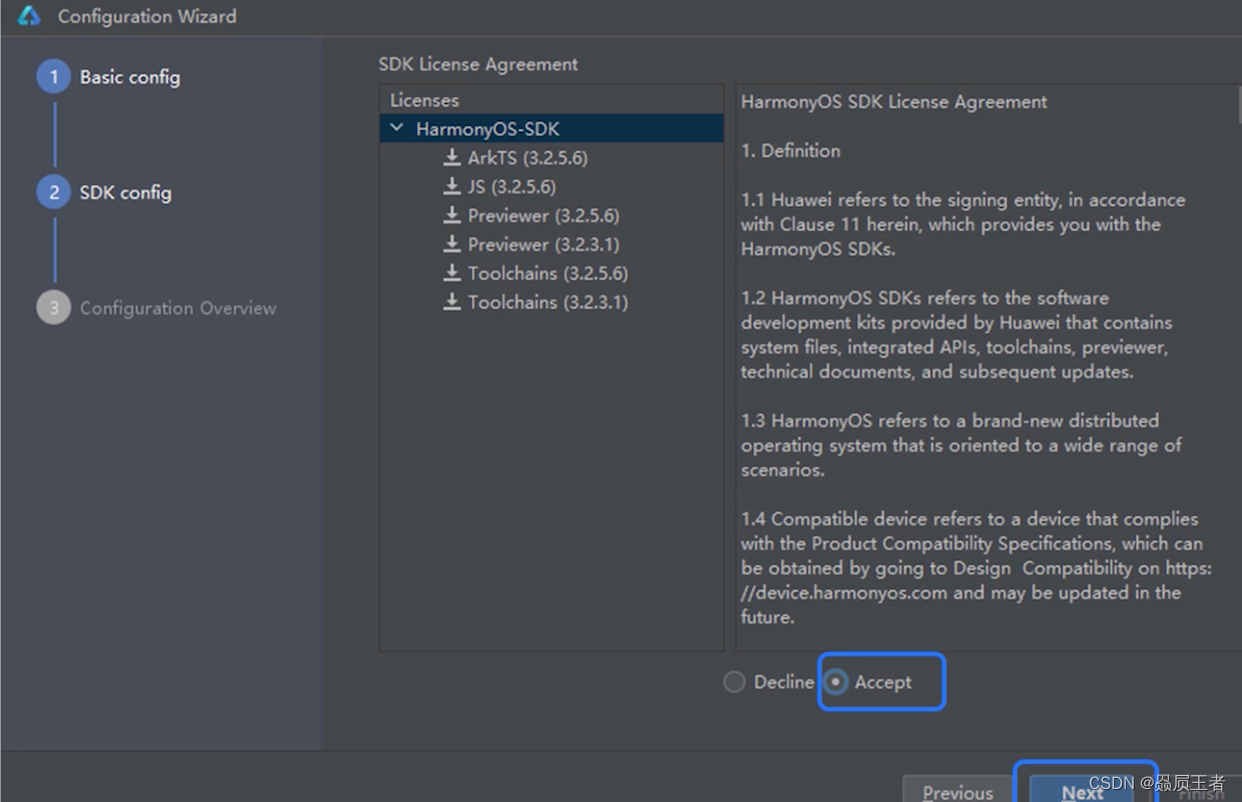Click download icon next to ArkTS (3.2.5.6)
Screen dimensions: 1242x802
pyautogui.click(x=452, y=158)
